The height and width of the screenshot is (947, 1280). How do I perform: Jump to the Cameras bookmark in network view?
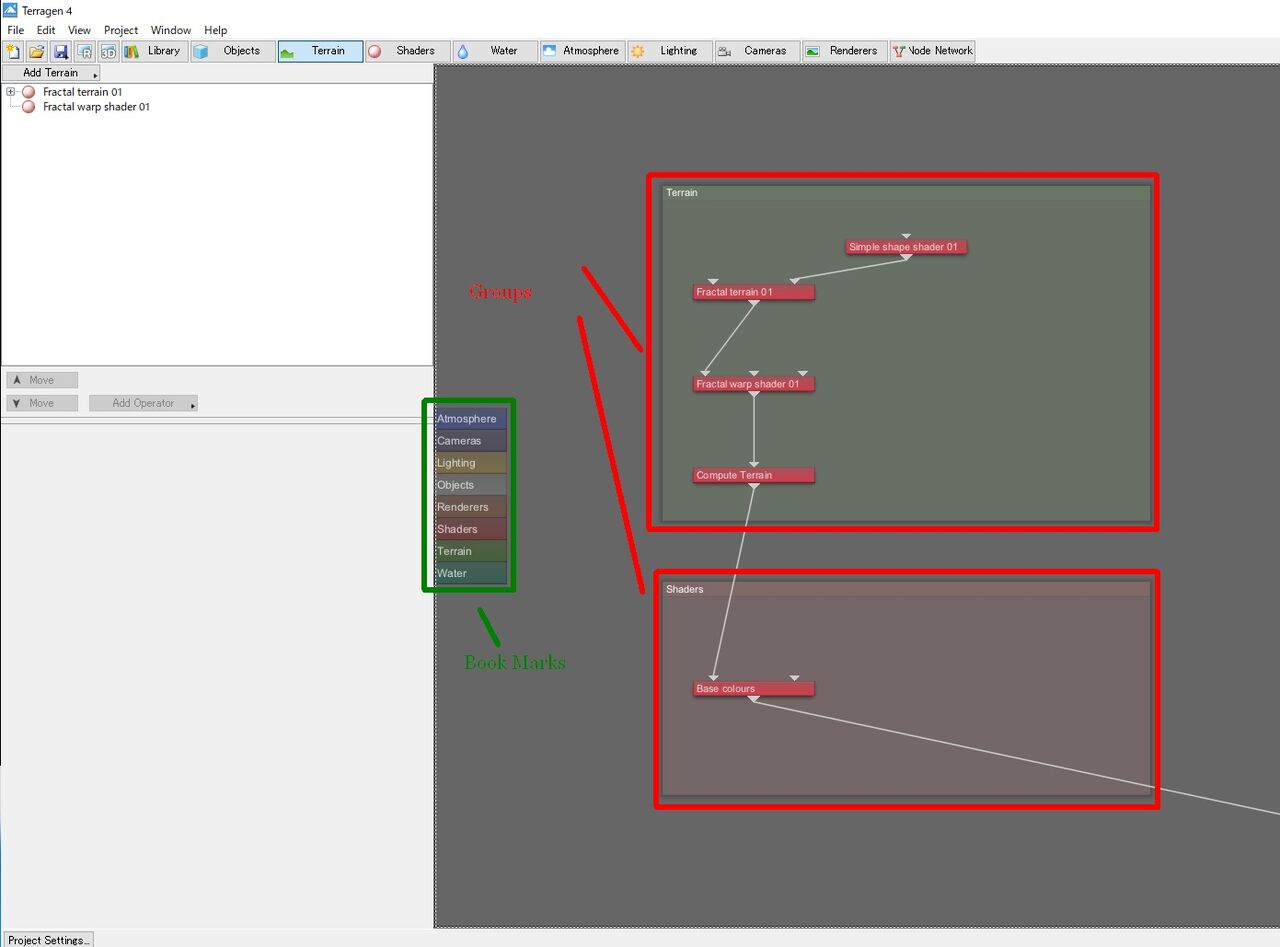coord(470,441)
